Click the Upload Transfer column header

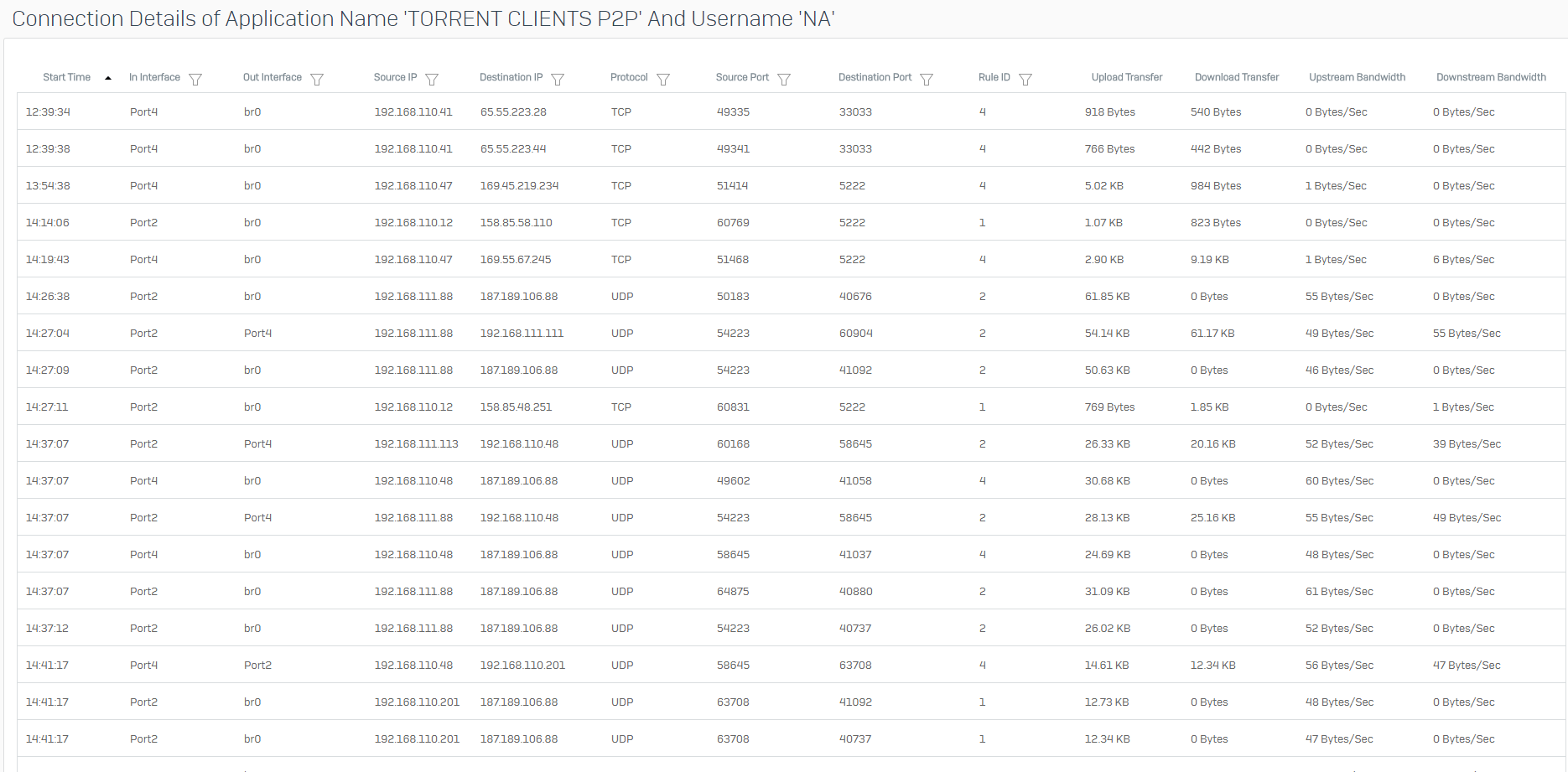(1127, 77)
